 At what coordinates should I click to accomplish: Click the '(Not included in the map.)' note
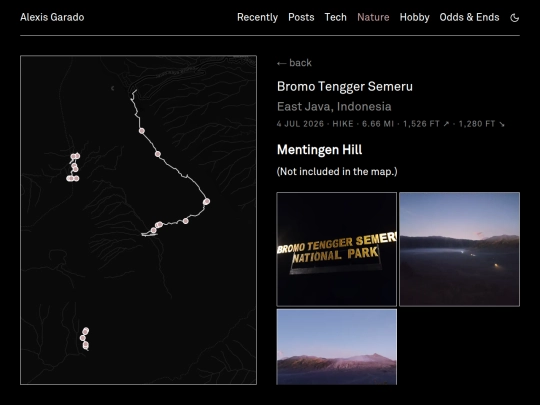(337, 172)
